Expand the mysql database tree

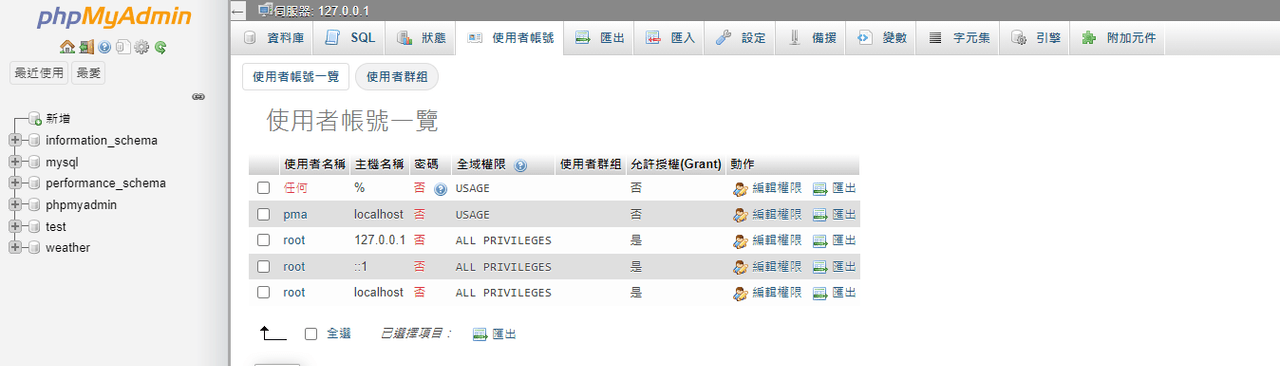[15, 161]
